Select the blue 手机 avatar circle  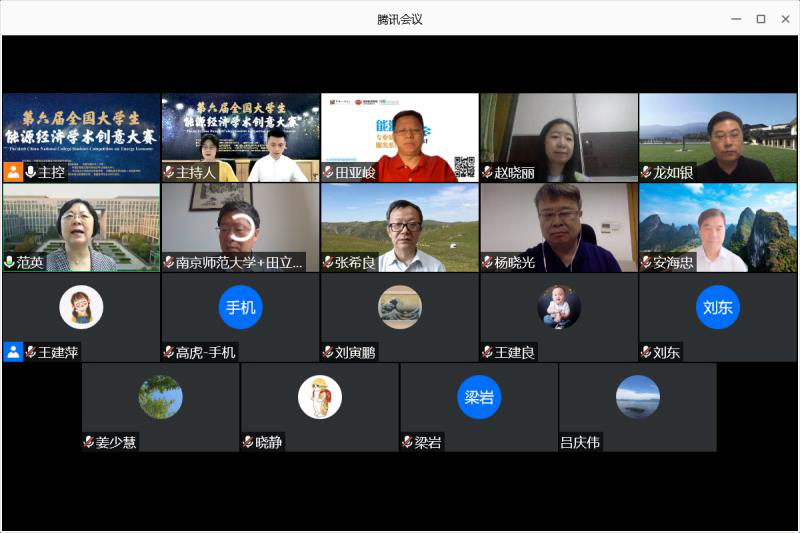point(240,307)
